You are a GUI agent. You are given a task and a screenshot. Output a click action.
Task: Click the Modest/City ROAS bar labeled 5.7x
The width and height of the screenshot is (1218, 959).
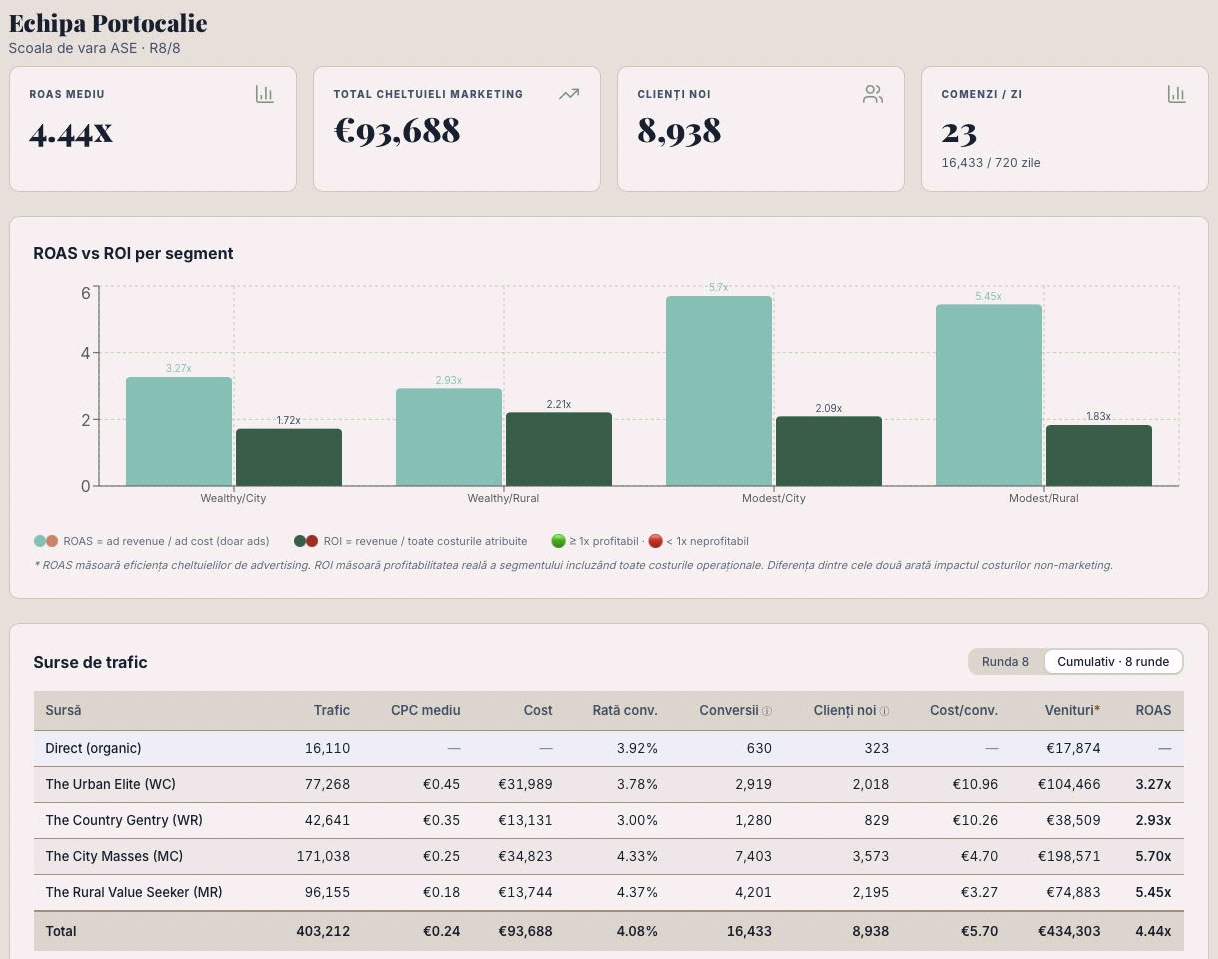point(719,391)
